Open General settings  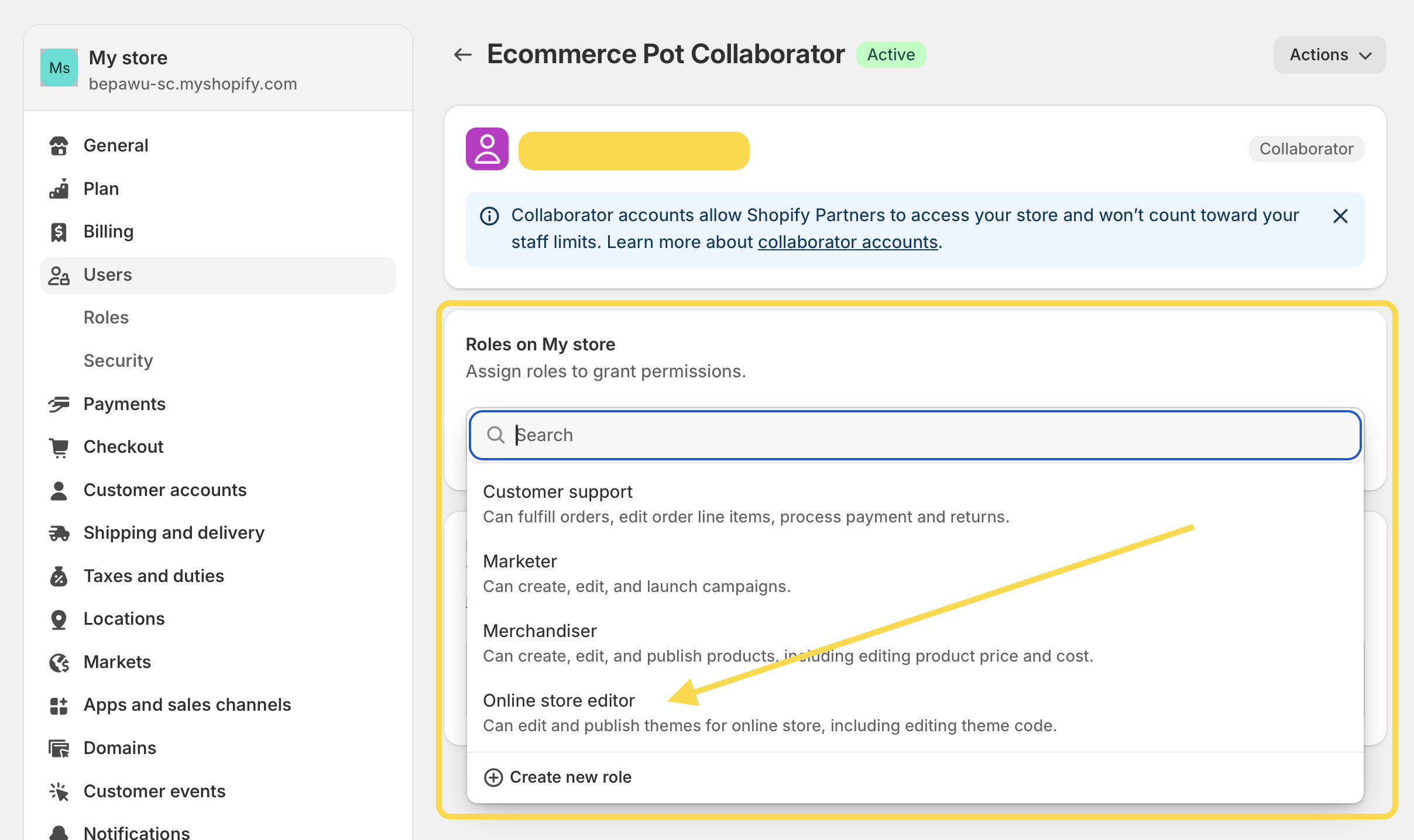tap(218, 146)
